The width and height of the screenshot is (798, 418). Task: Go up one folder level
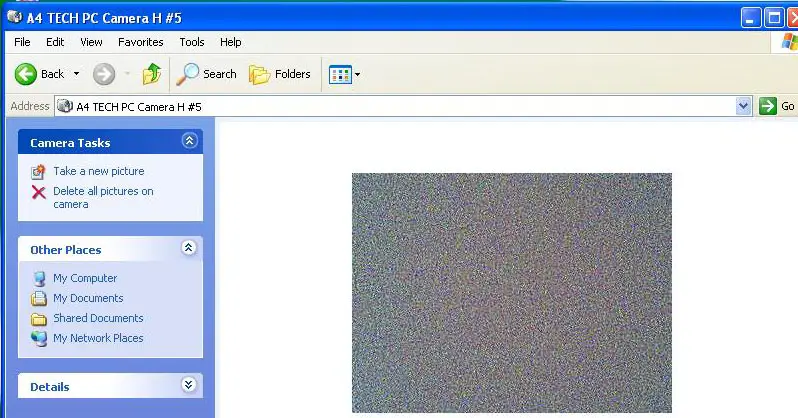pyautogui.click(x=152, y=74)
